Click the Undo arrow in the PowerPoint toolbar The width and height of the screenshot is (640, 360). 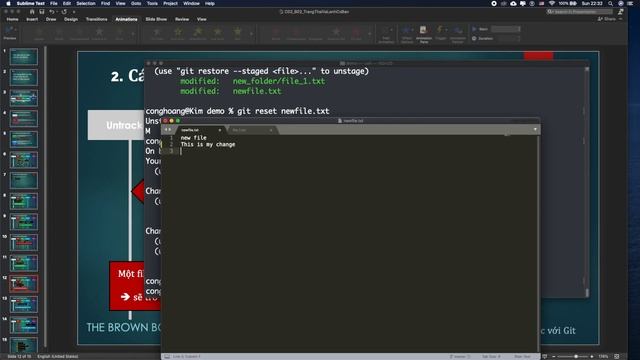pyautogui.click(x=51, y=12)
